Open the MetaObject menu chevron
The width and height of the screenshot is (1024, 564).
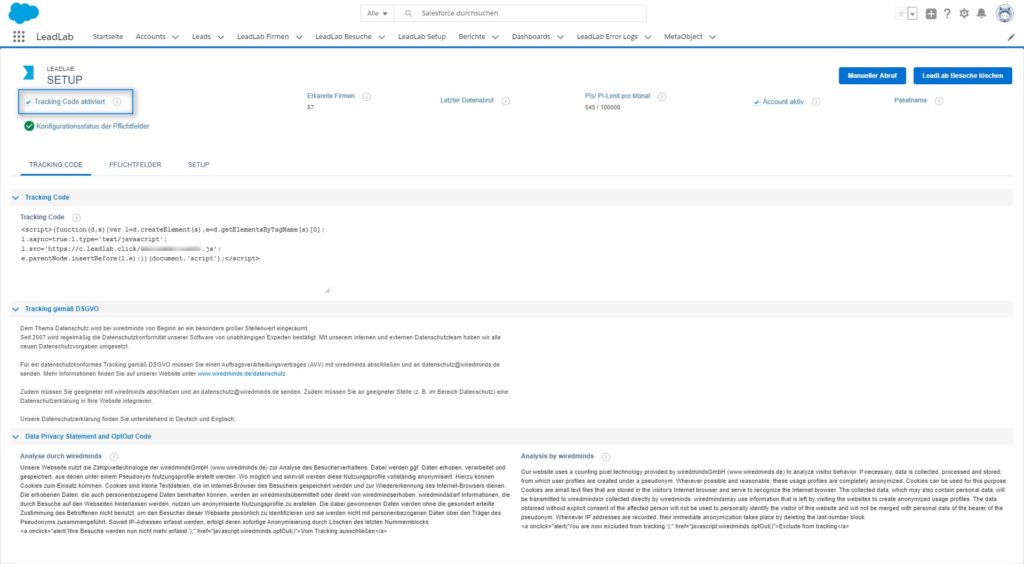pos(712,37)
